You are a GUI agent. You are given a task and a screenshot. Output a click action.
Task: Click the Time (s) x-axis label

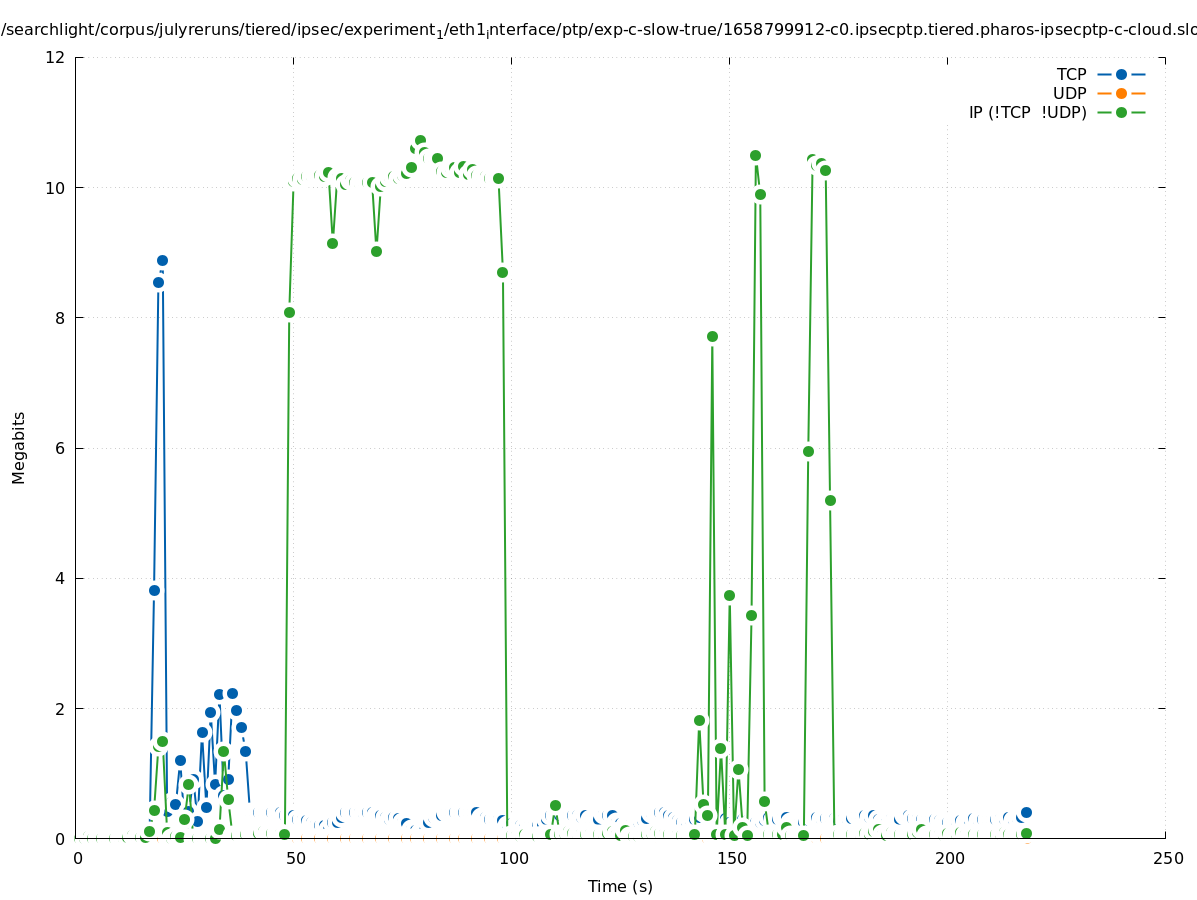(620, 886)
